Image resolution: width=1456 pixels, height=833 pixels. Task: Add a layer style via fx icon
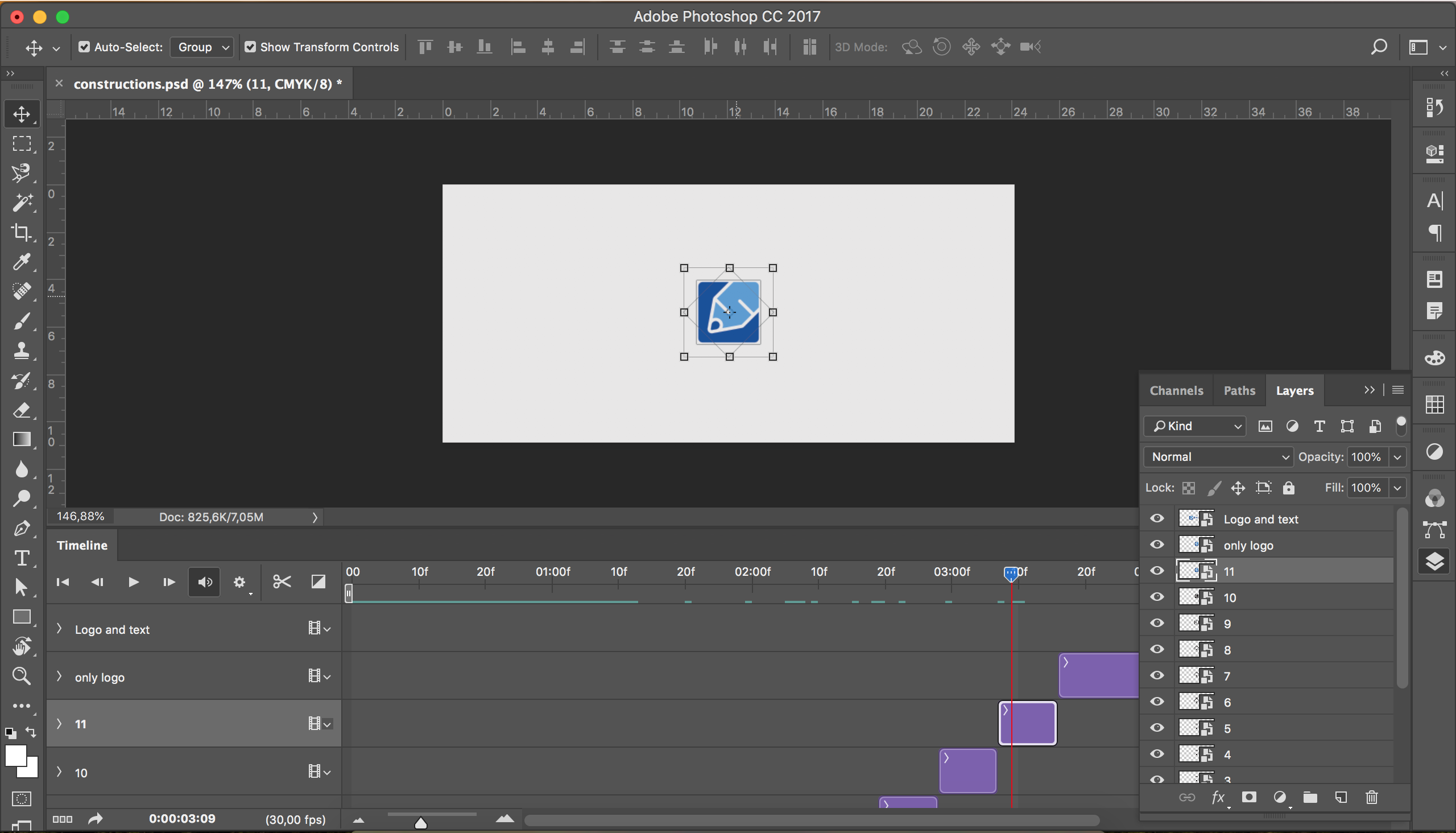[x=1218, y=797]
